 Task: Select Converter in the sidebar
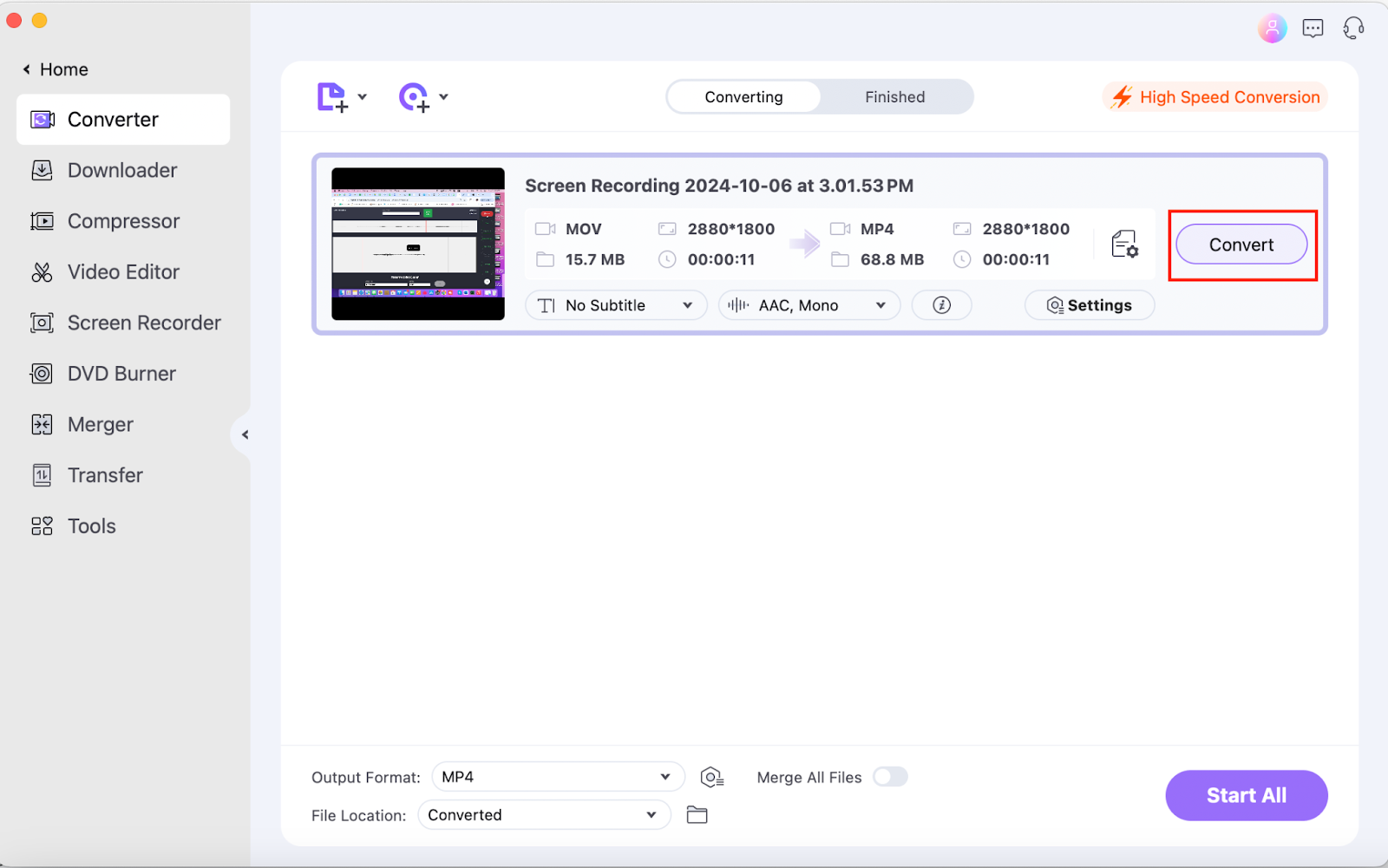click(123, 120)
